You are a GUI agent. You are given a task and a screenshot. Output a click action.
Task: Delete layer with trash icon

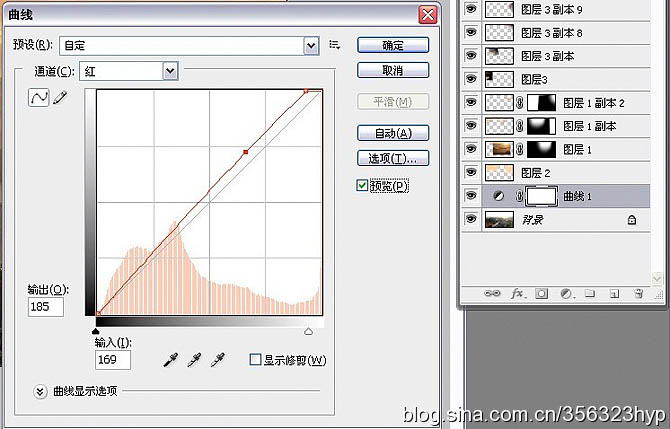pyautogui.click(x=639, y=293)
